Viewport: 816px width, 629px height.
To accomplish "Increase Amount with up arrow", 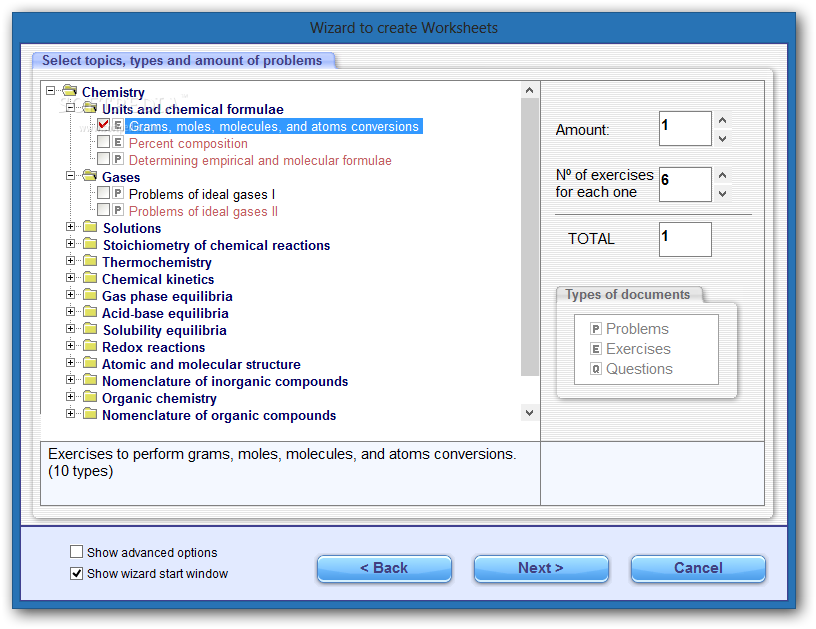I will click(722, 121).
